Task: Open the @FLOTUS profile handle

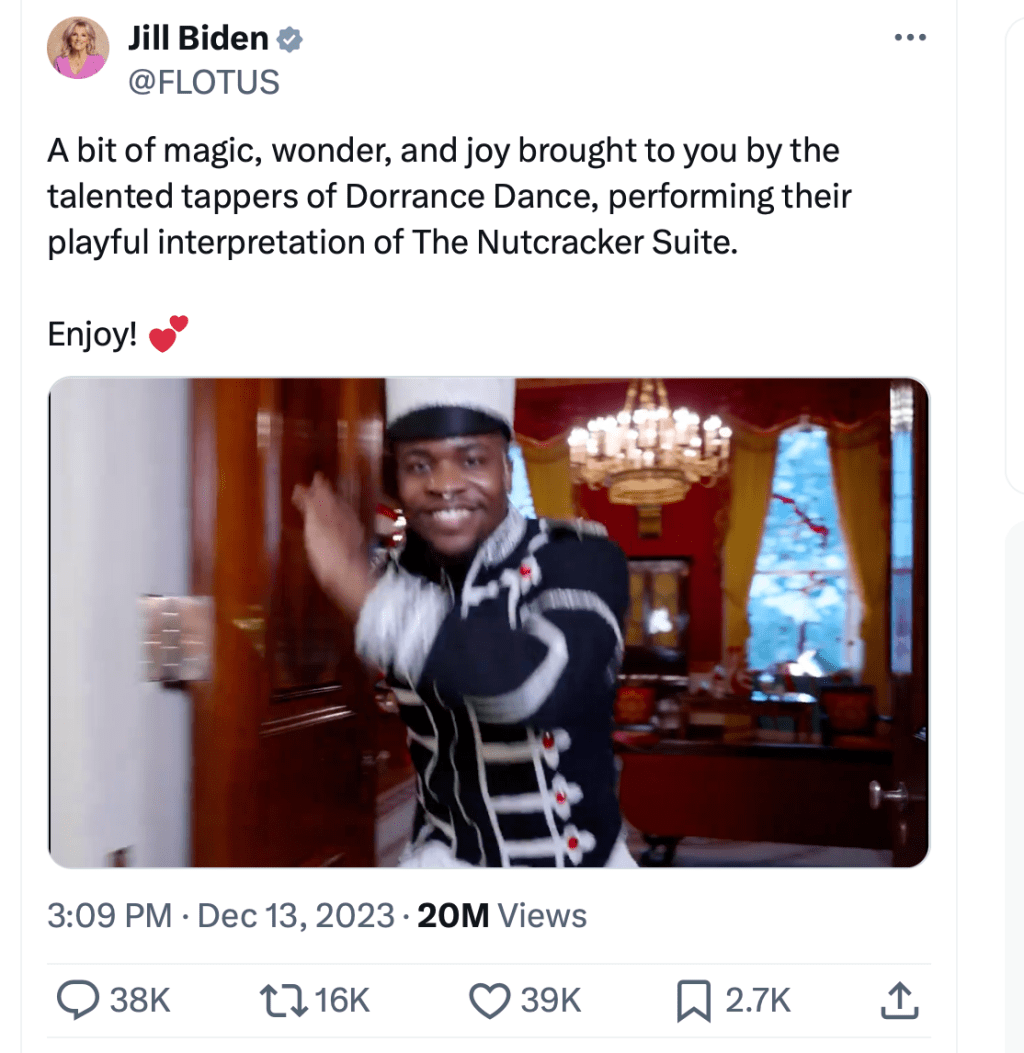Action: coord(205,82)
